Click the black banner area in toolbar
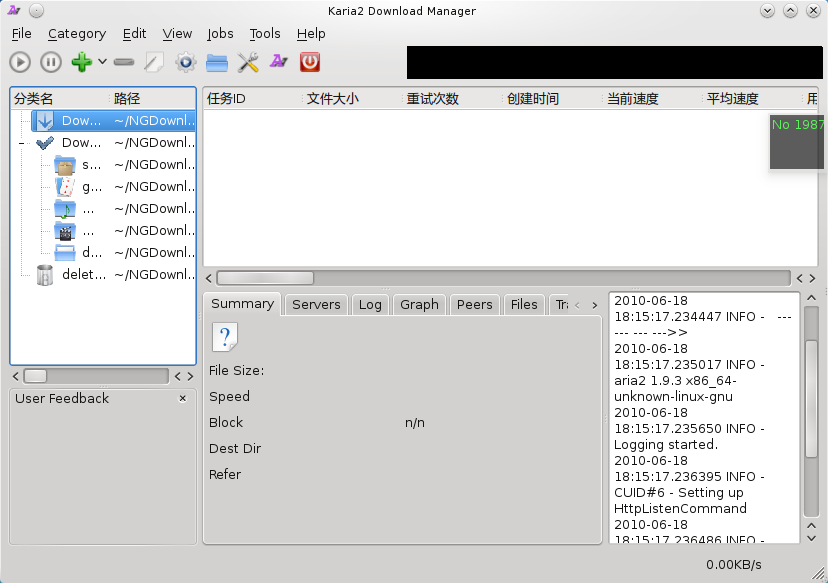The width and height of the screenshot is (828, 583). pos(615,62)
